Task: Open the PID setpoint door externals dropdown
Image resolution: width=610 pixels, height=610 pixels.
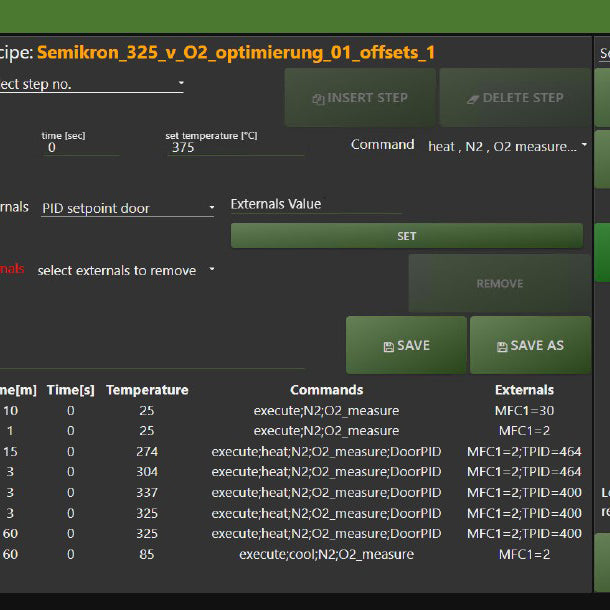Action: click(128, 209)
